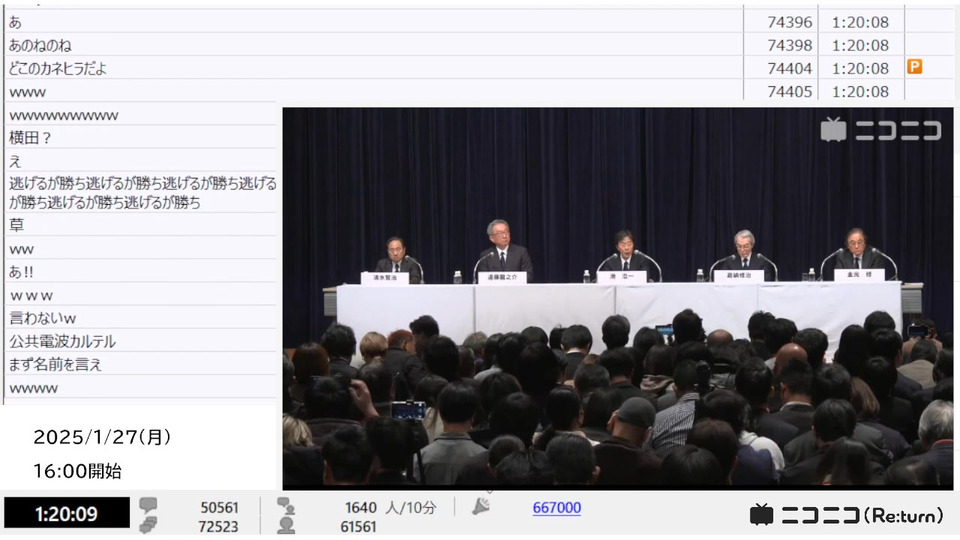Select the last comment 'wwwww'

pos(34,388)
